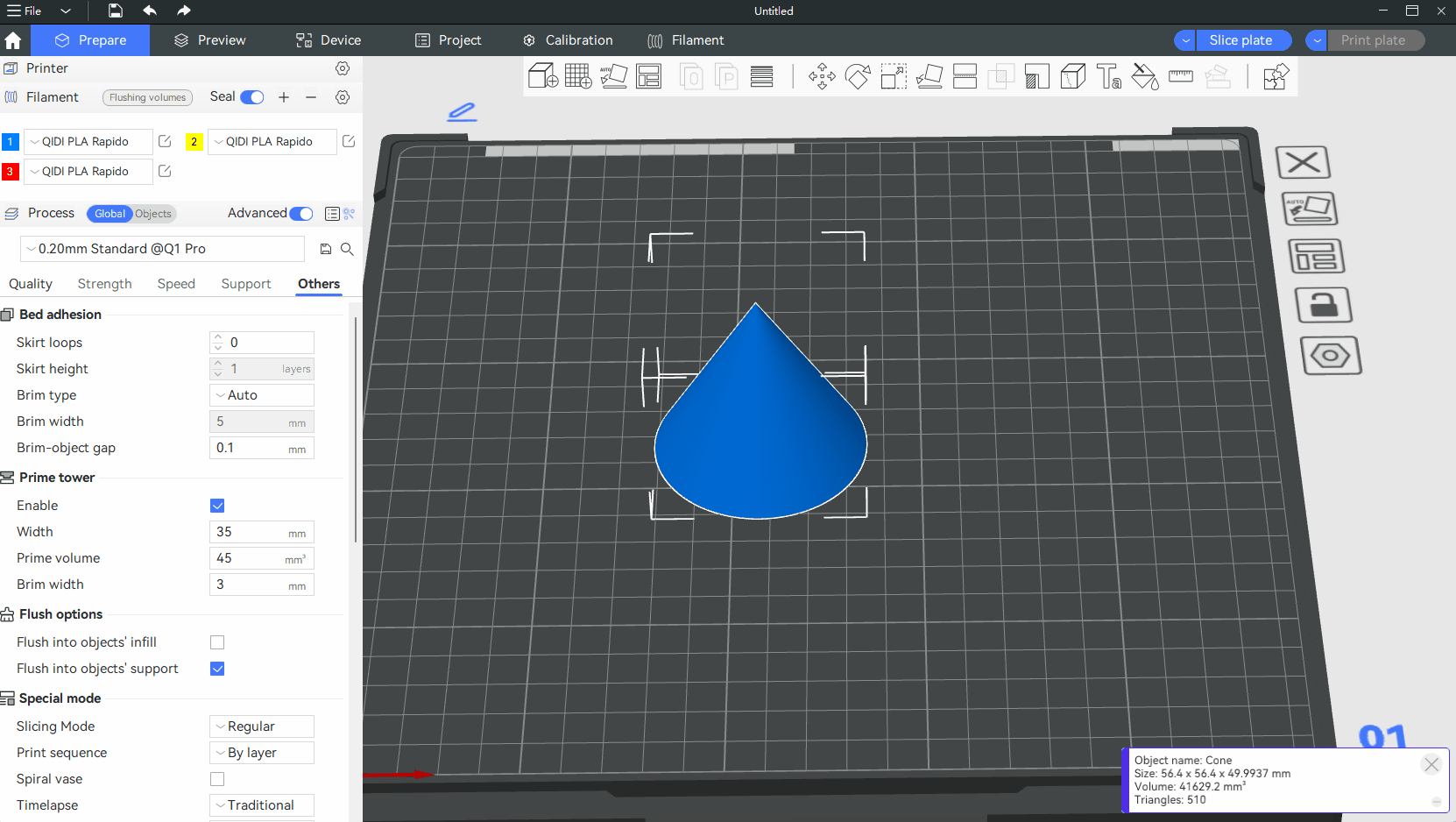The width and height of the screenshot is (1456, 822).
Task: Click the yellow filament 2 color swatch
Action: pyautogui.click(x=194, y=142)
